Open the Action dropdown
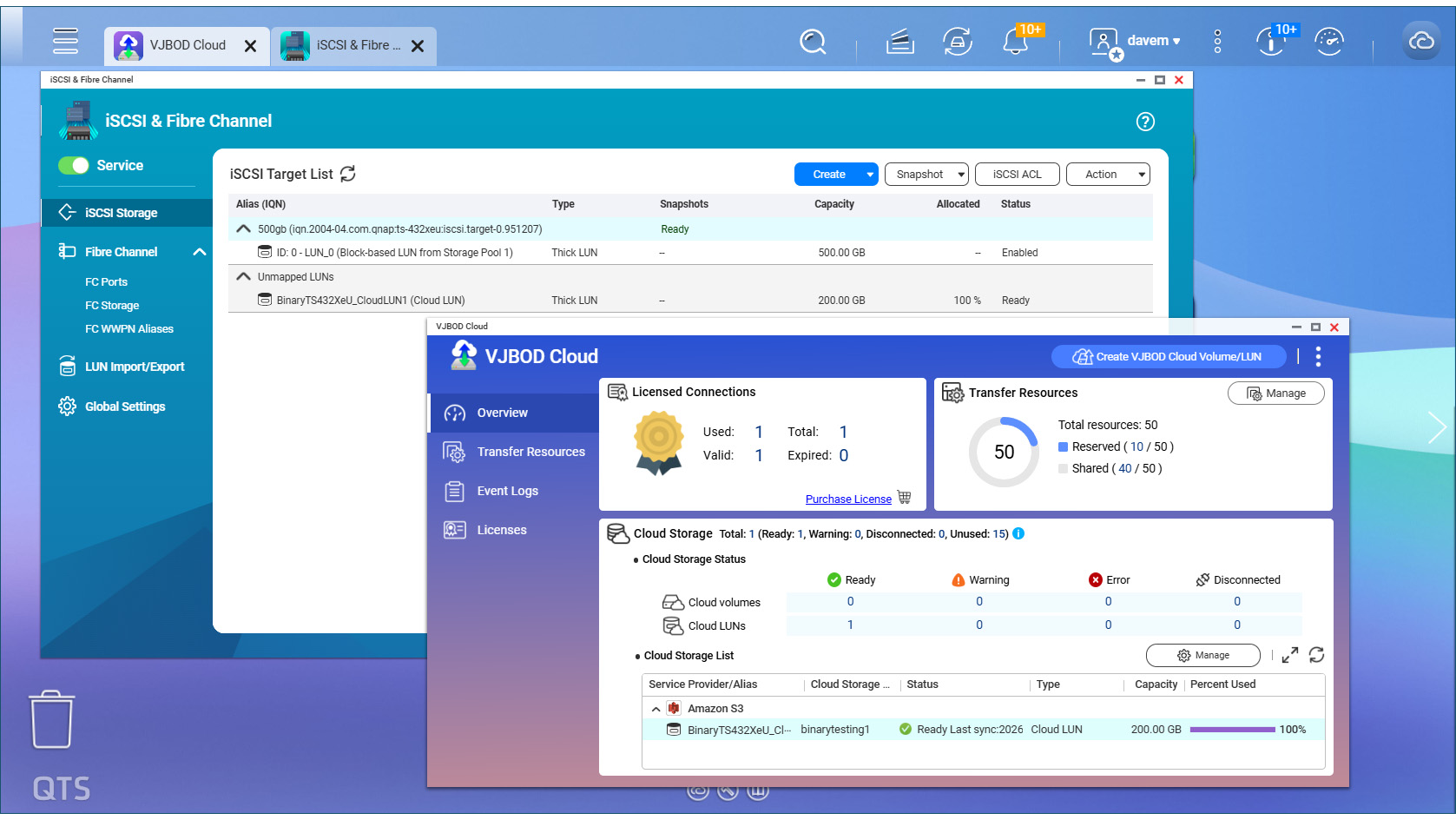The image size is (1456, 820). click(1108, 175)
